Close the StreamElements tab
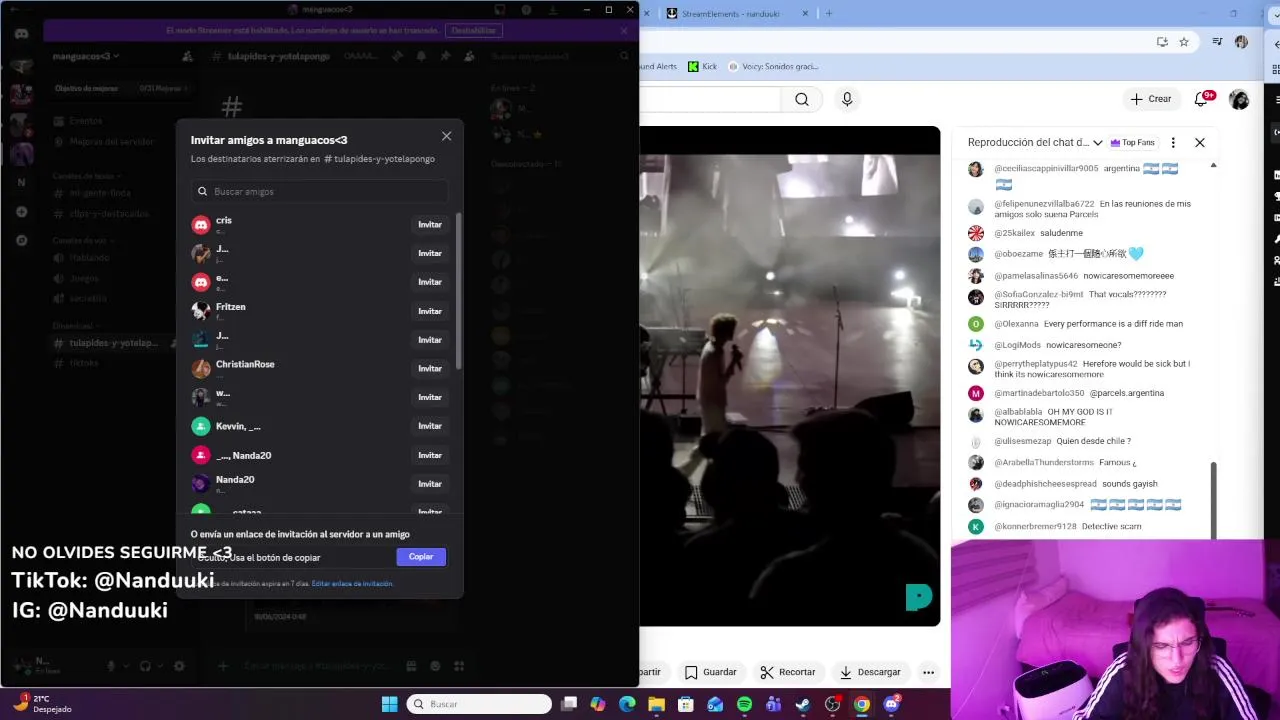Viewport: 1280px width, 720px height. coord(804,13)
